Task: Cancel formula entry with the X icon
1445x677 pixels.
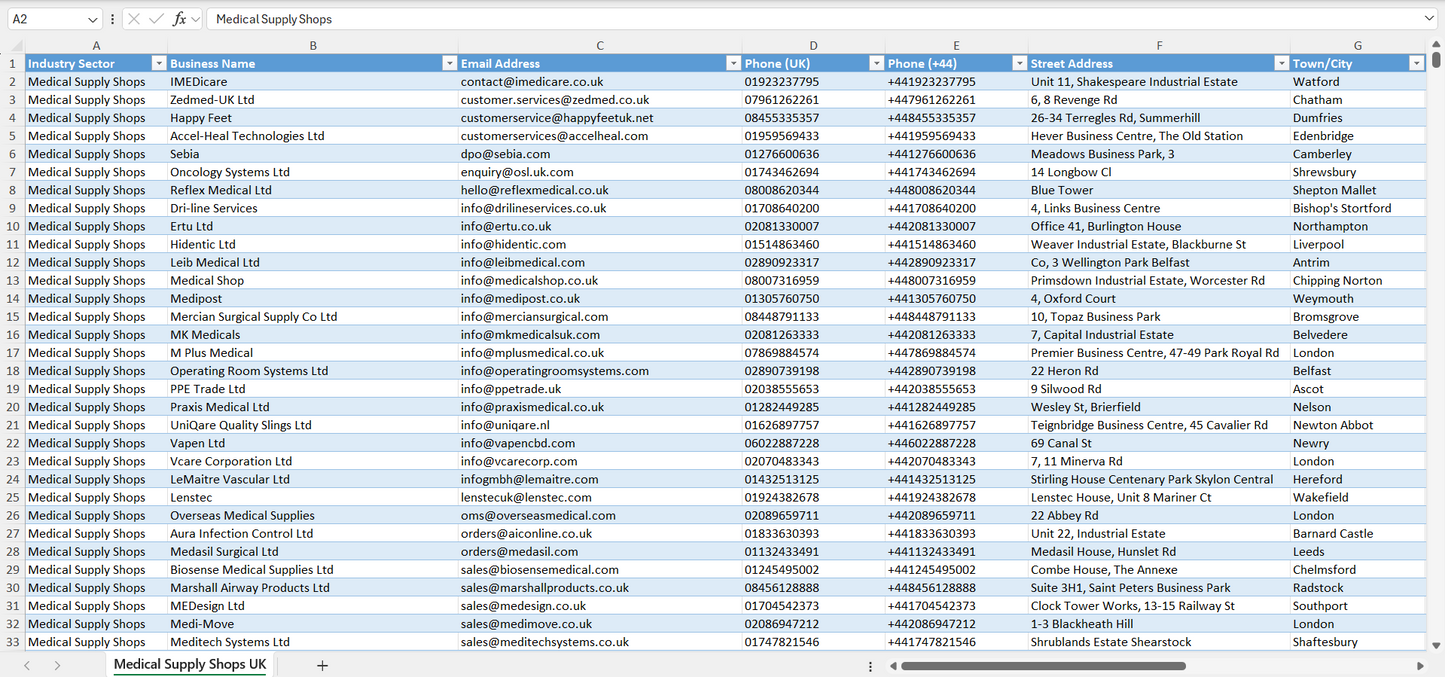Action: (134, 19)
